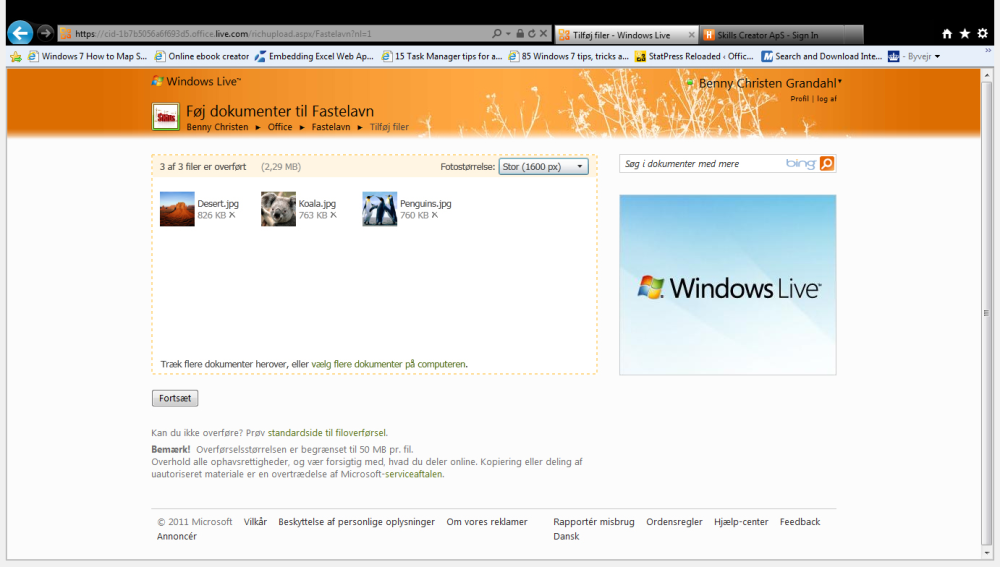Open favorite Online ebook creator
This screenshot has width=1000, height=567.
[202, 57]
